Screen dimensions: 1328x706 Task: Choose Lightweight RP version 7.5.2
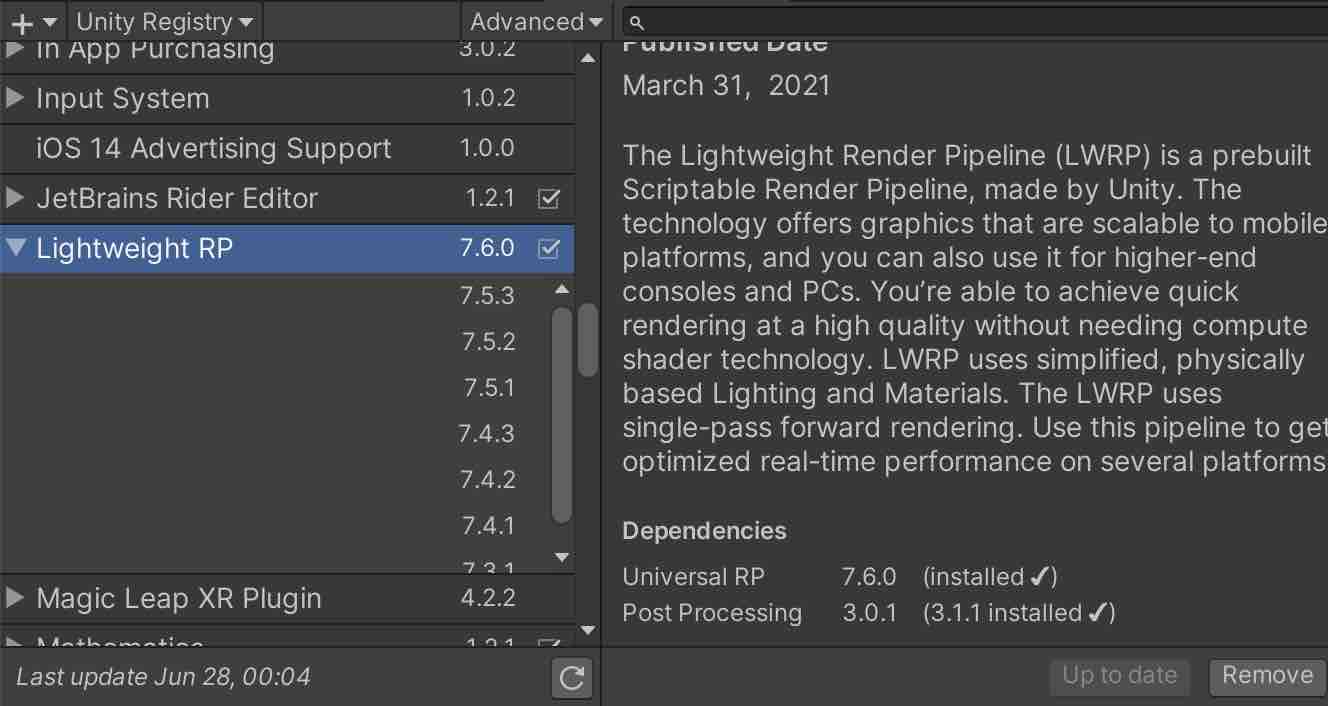[488, 341]
